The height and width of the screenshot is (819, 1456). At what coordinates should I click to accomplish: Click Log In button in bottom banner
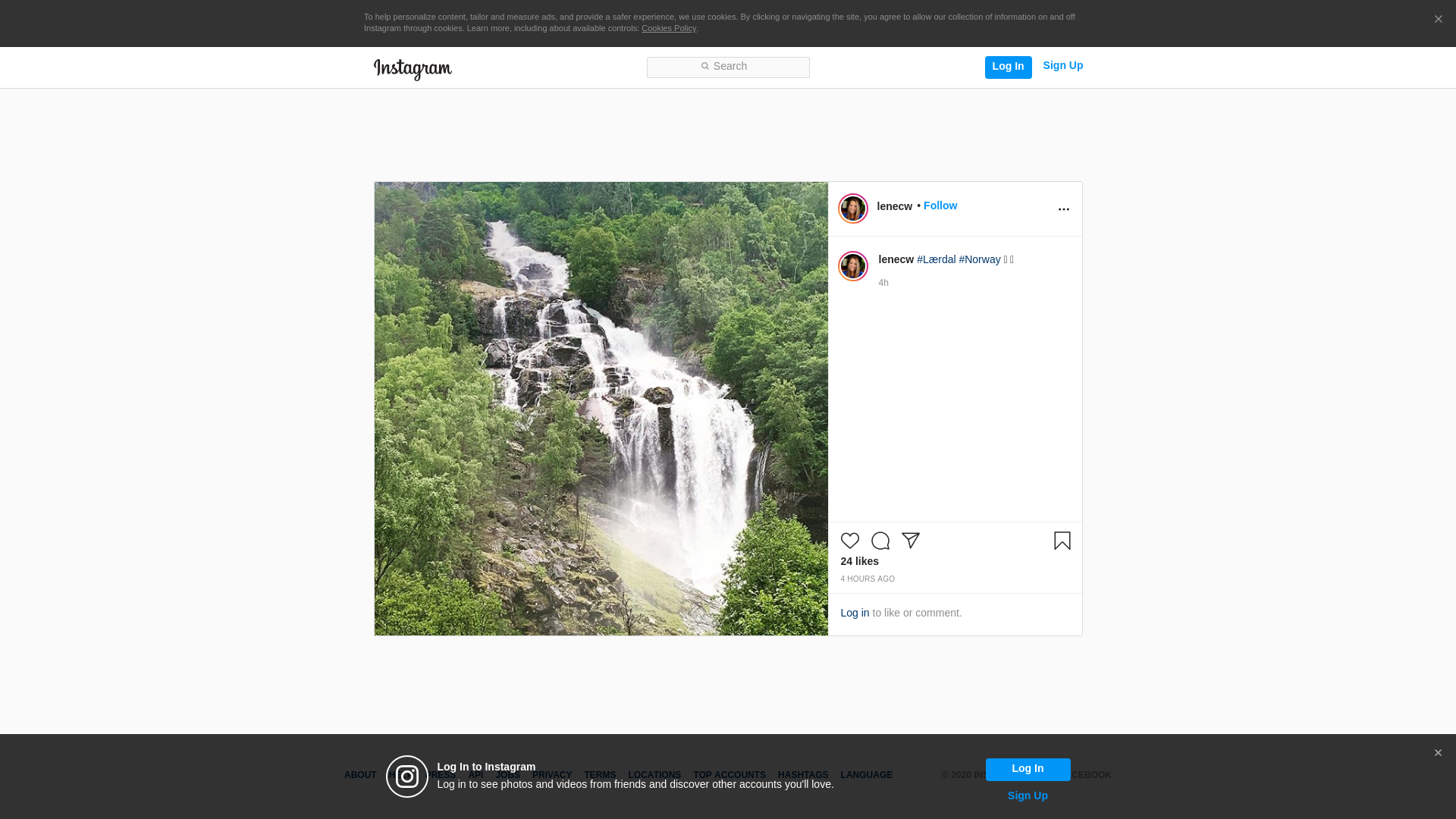coord(1028,769)
